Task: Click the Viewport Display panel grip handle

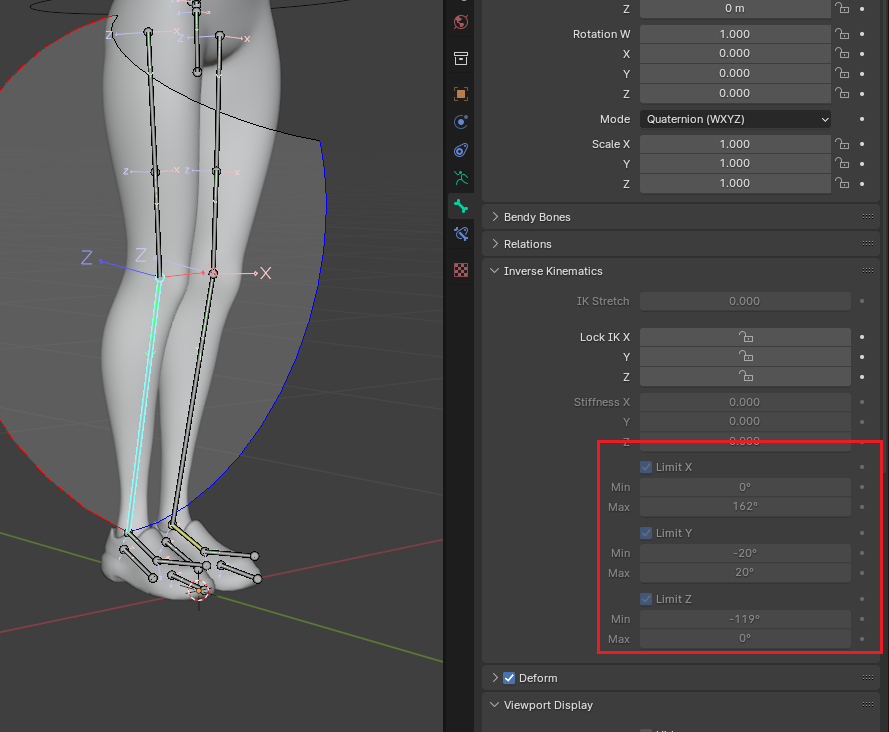Action: [867, 705]
